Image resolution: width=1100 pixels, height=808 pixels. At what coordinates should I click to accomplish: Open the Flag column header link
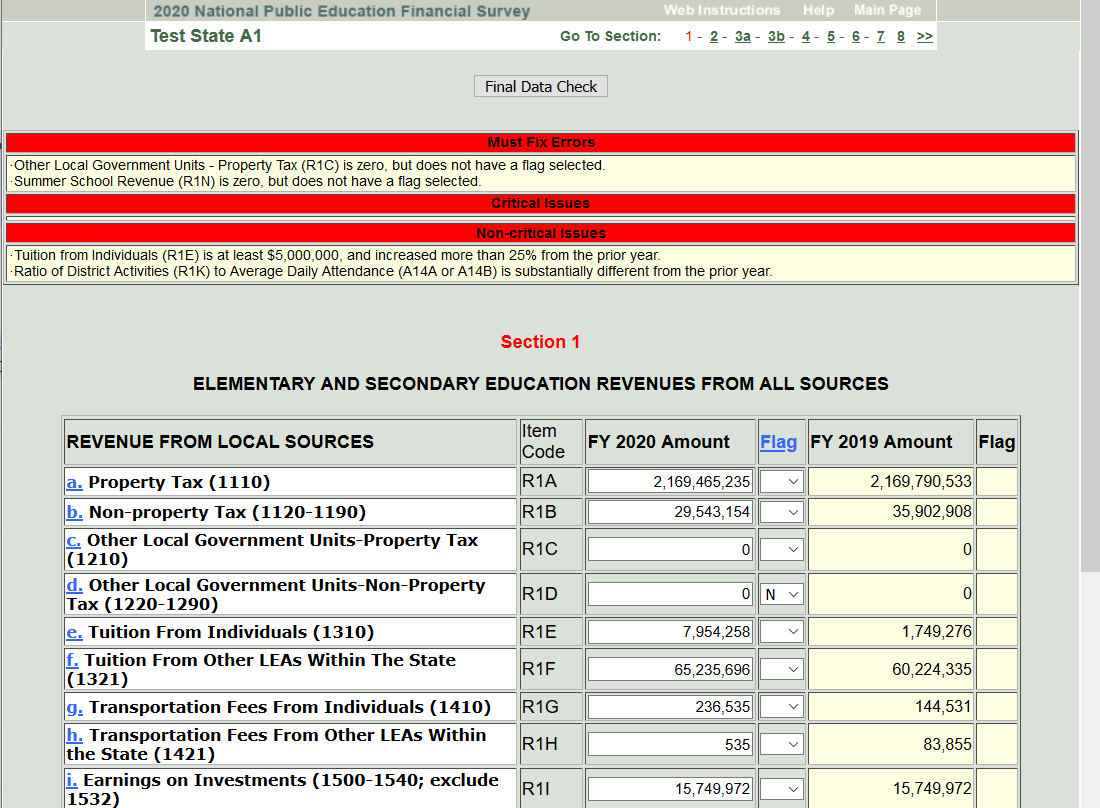(x=778, y=442)
